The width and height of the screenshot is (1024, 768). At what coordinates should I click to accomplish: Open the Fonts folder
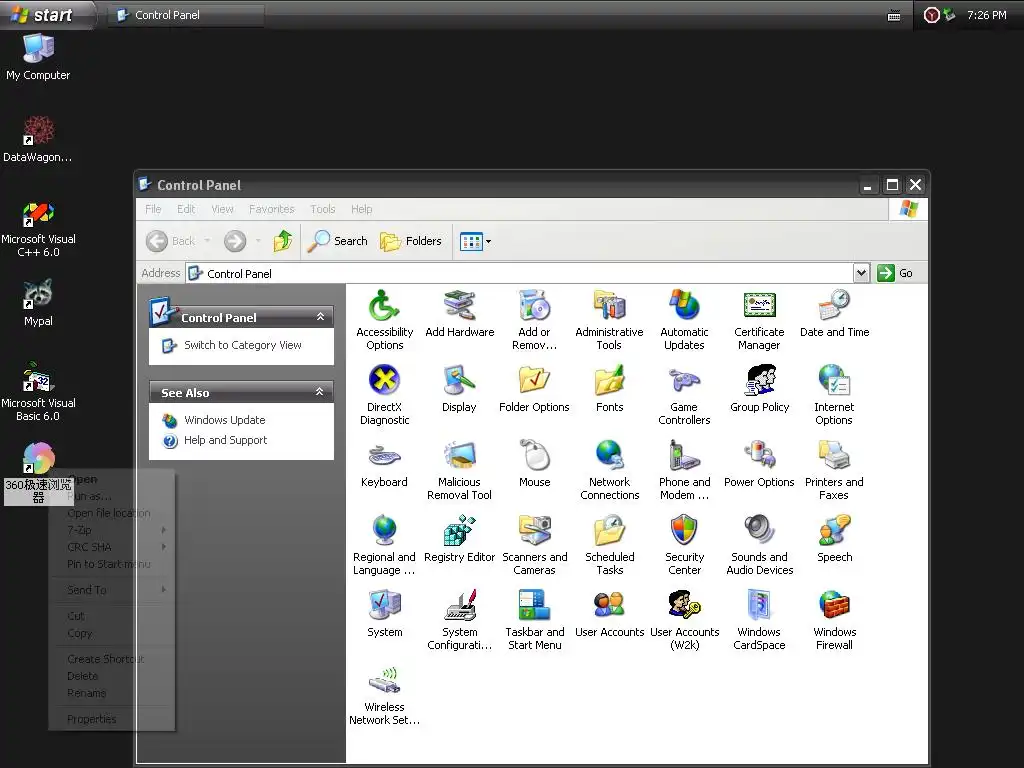pos(609,390)
